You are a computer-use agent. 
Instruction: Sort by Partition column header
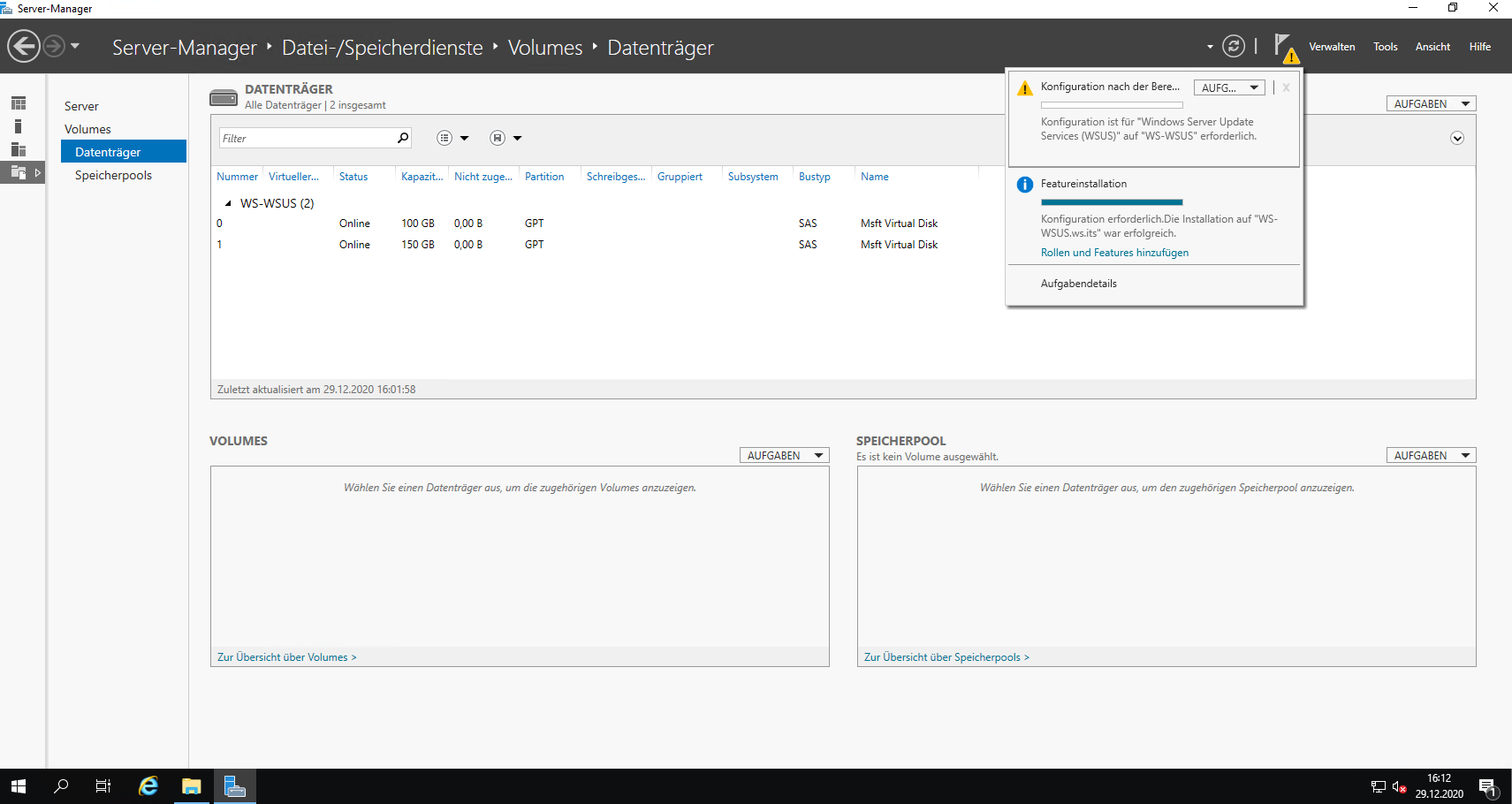pos(544,177)
